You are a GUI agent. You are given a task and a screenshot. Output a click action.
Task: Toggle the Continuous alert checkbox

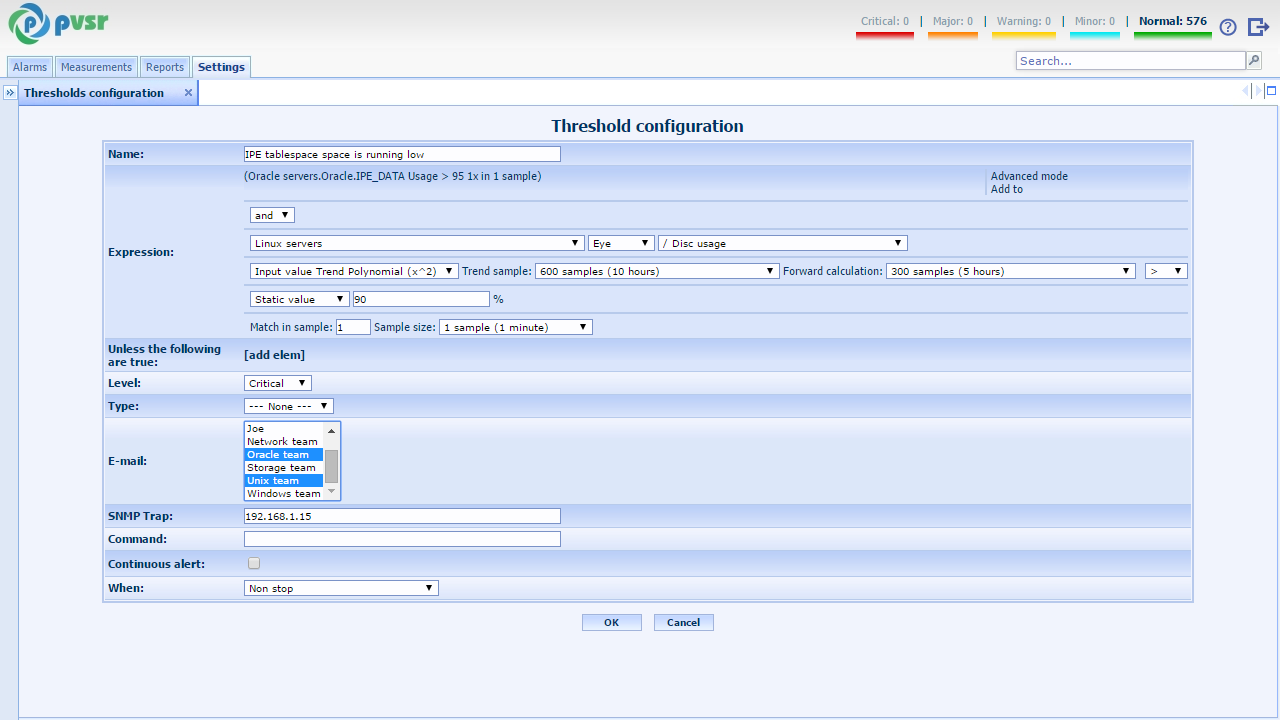[254, 564]
